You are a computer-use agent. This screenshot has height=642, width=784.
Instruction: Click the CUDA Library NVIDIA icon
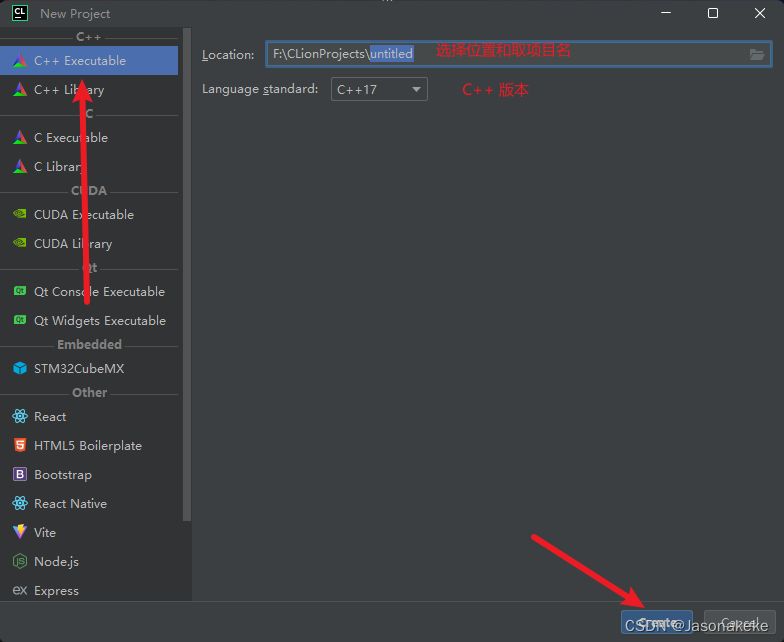[x=20, y=243]
